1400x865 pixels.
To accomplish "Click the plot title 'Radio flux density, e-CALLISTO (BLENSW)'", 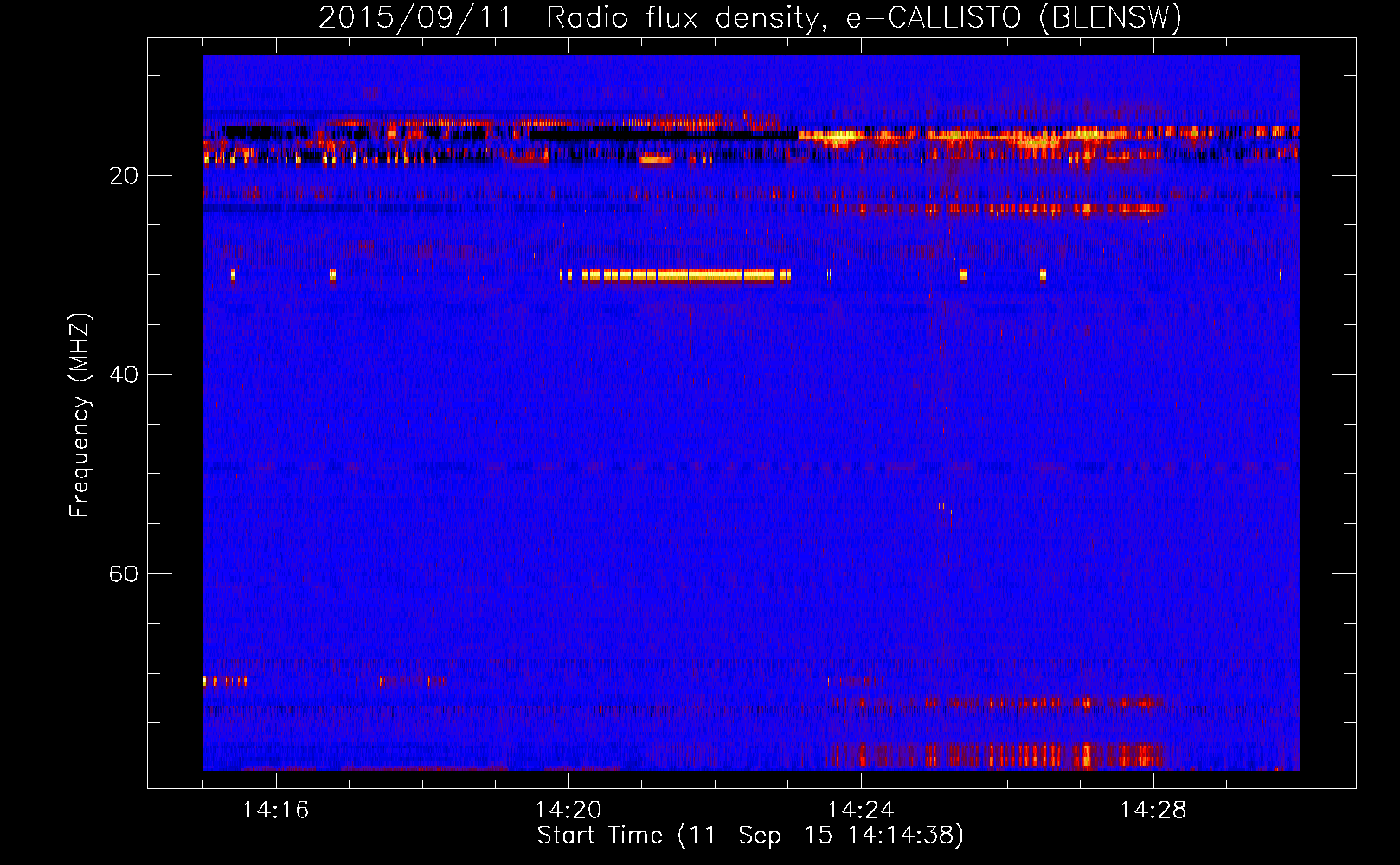I will tap(864, 18).
